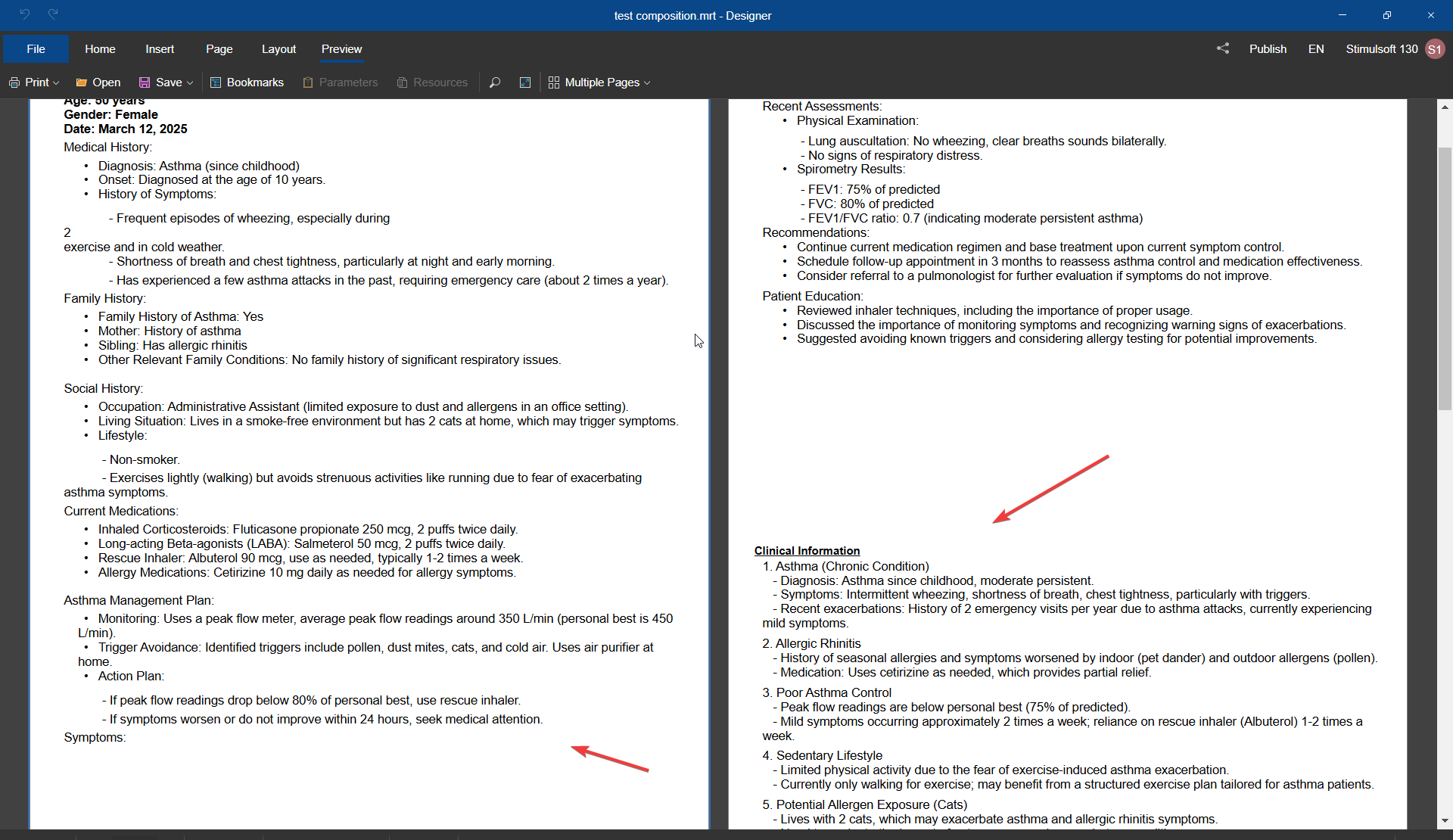The width and height of the screenshot is (1453, 840).
Task: Click the S1 user avatar
Action: [x=1435, y=48]
